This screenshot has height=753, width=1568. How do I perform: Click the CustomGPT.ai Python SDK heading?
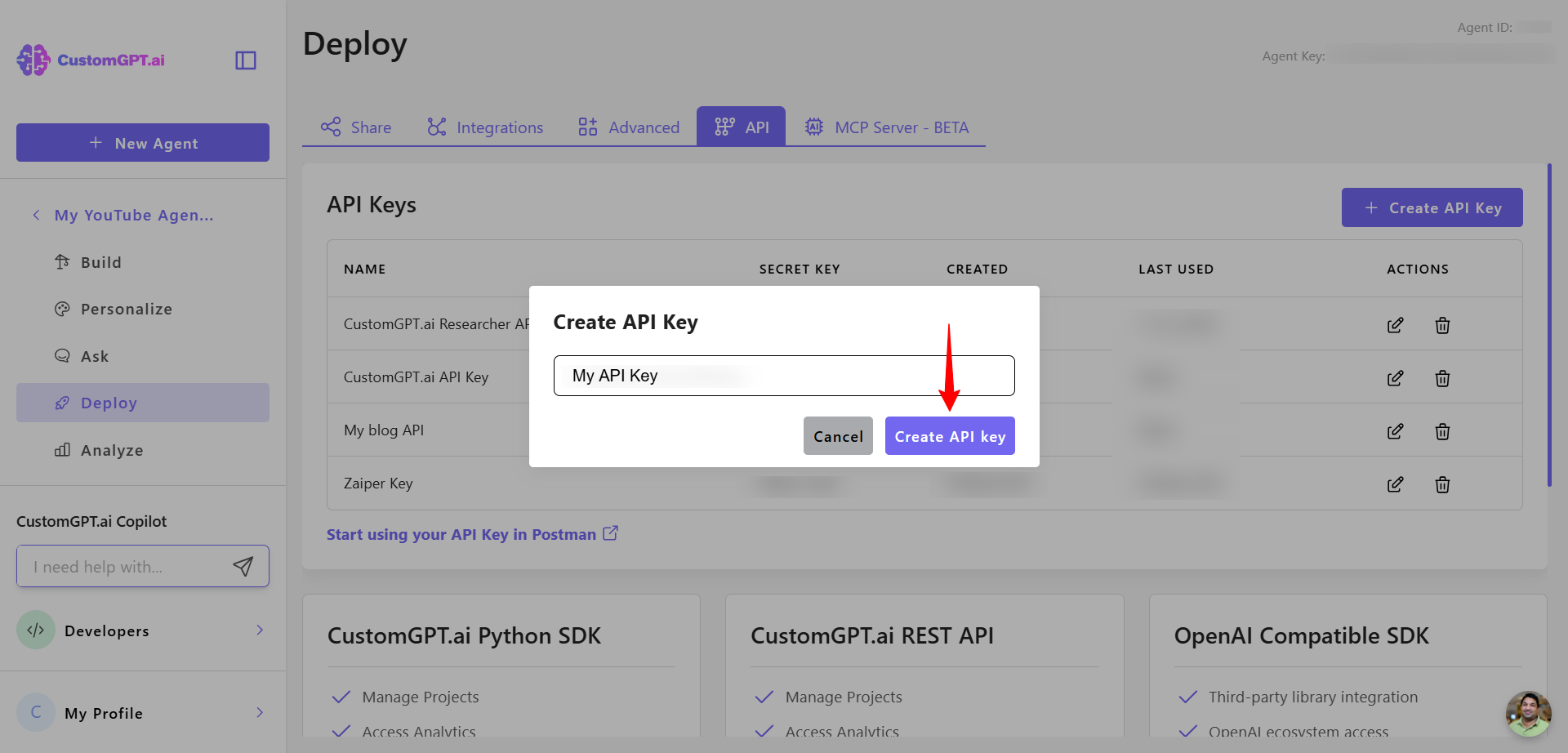[464, 636]
